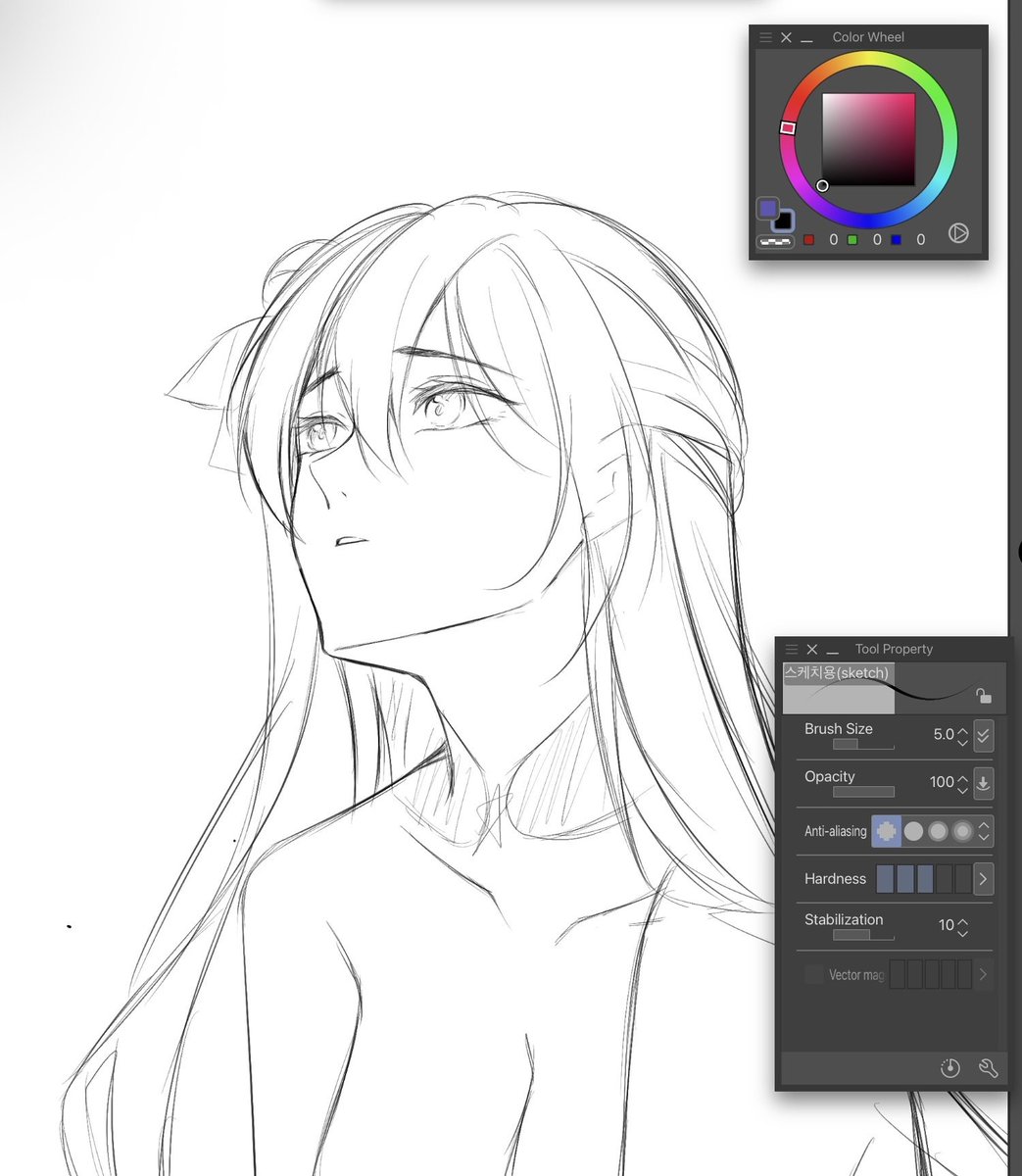
Task: Adjust the Brush Size slider
Action: 863,745
